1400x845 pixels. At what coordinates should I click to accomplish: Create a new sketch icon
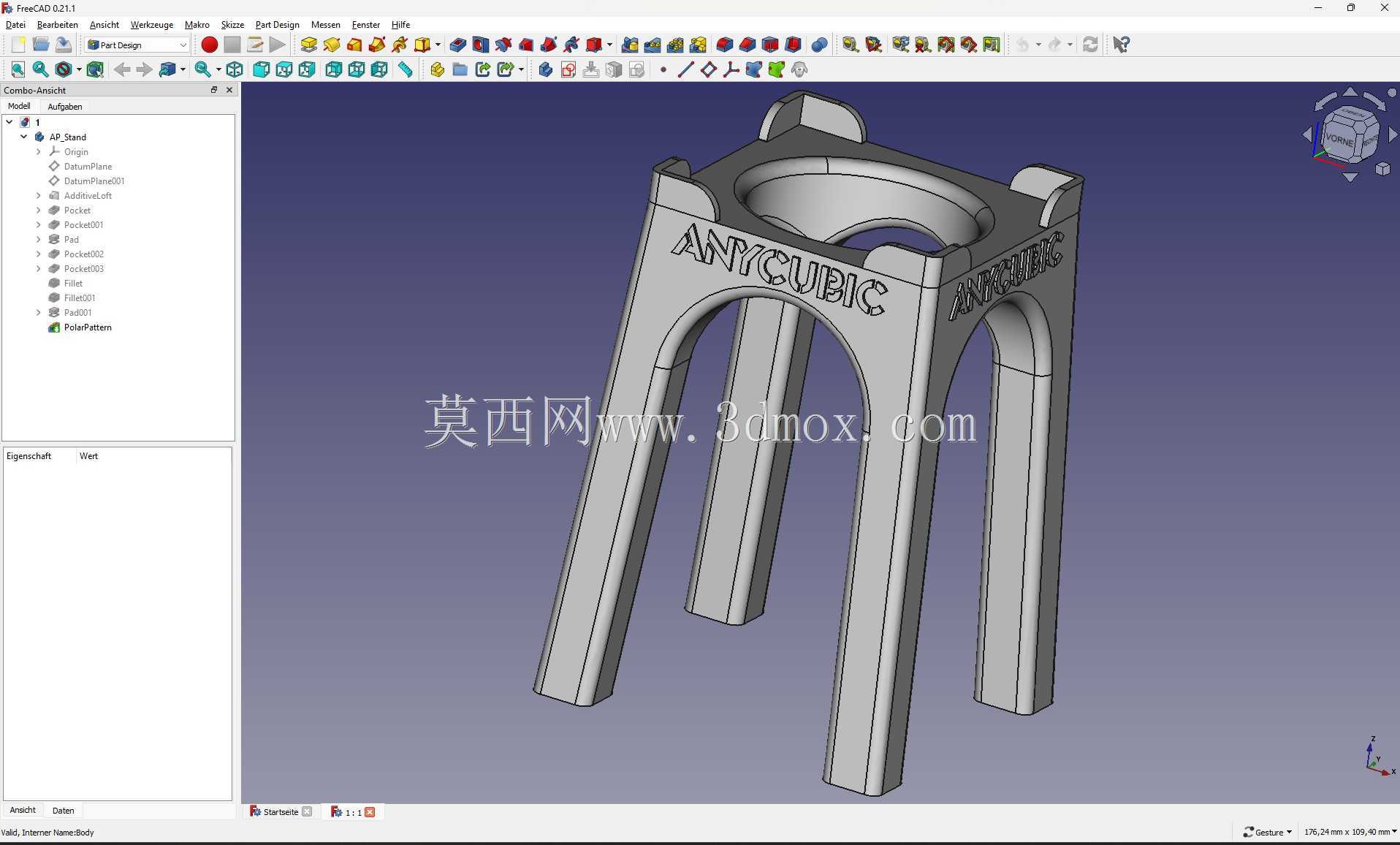568,69
